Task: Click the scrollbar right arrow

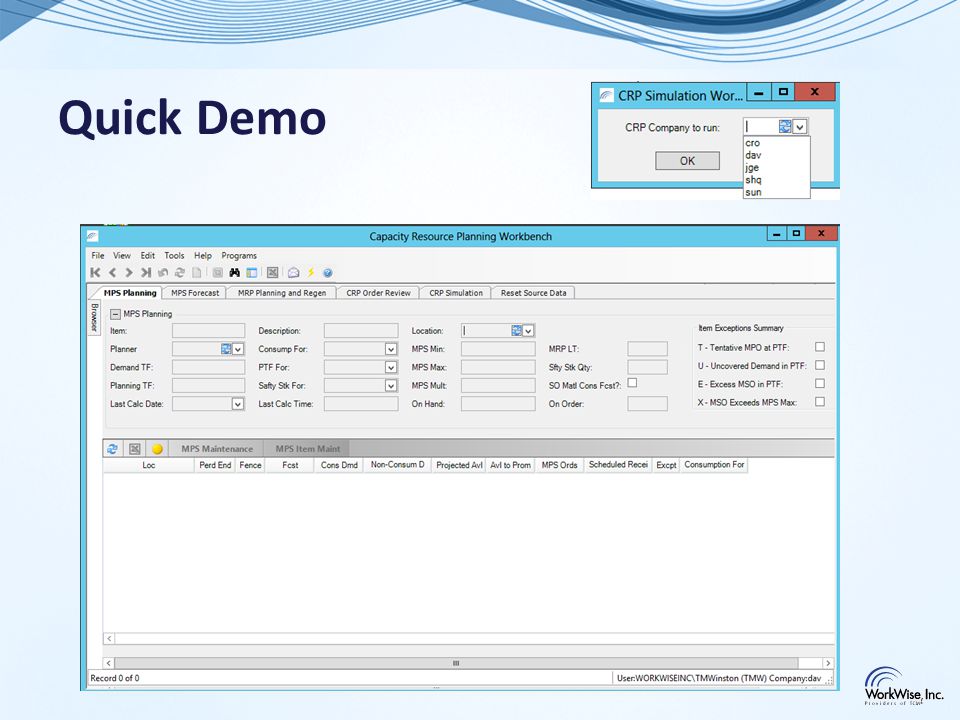Action: pos(828,663)
